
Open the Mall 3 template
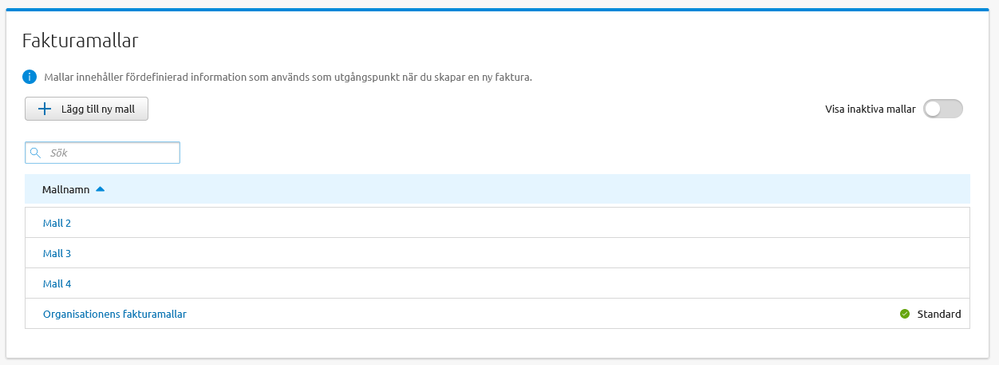pyautogui.click(x=57, y=254)
